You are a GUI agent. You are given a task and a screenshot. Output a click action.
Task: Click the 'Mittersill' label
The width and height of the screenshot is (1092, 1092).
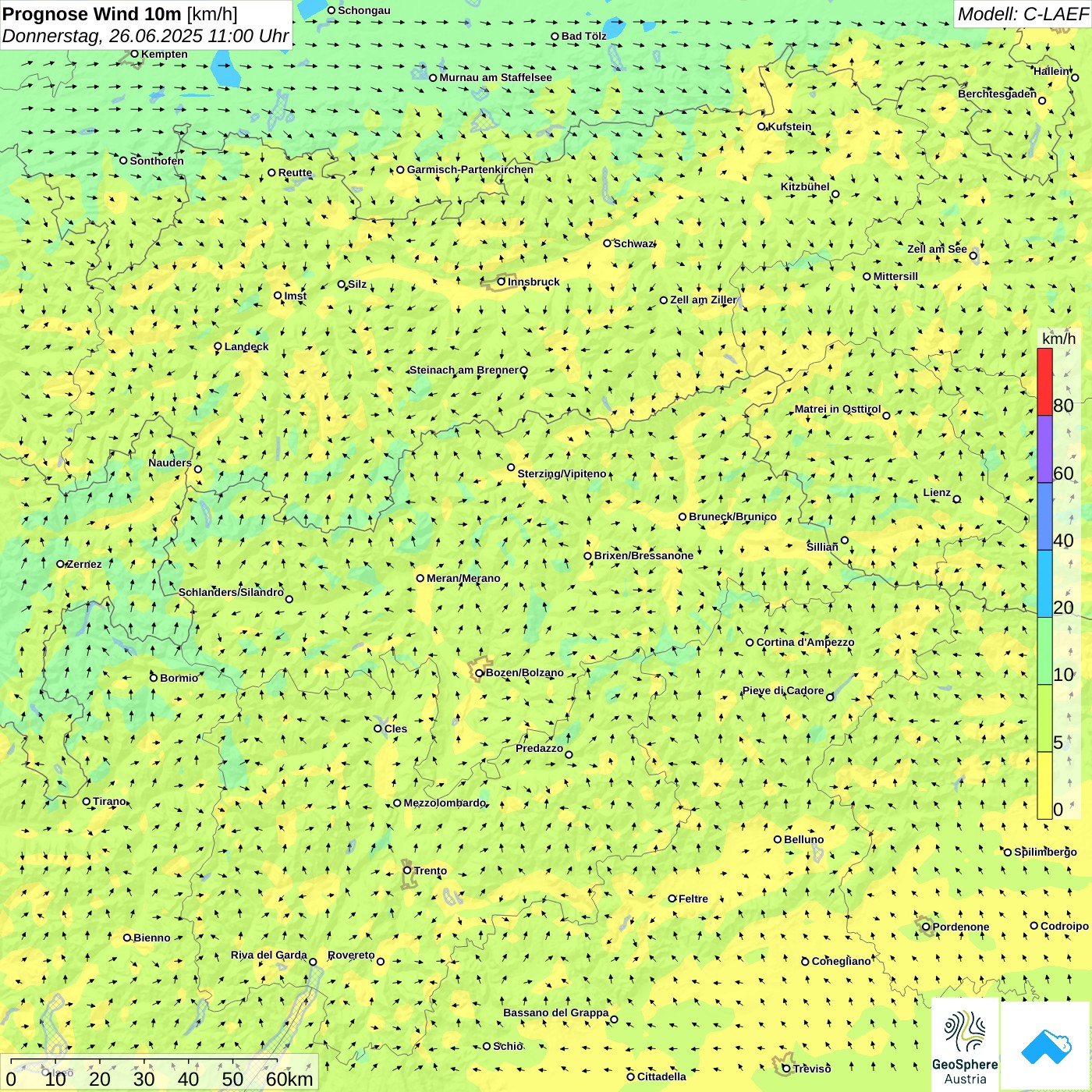pos(895,276)
